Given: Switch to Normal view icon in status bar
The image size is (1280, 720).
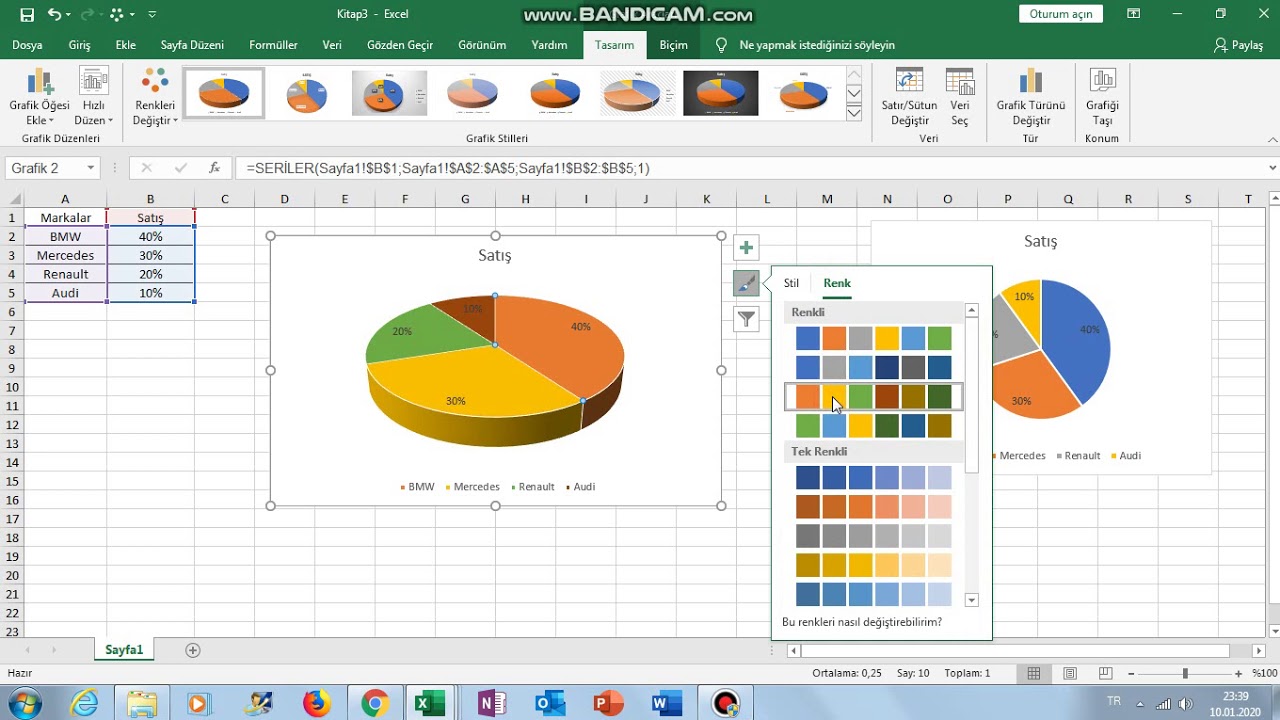Looking at the screenshot, I should 1034,674.
